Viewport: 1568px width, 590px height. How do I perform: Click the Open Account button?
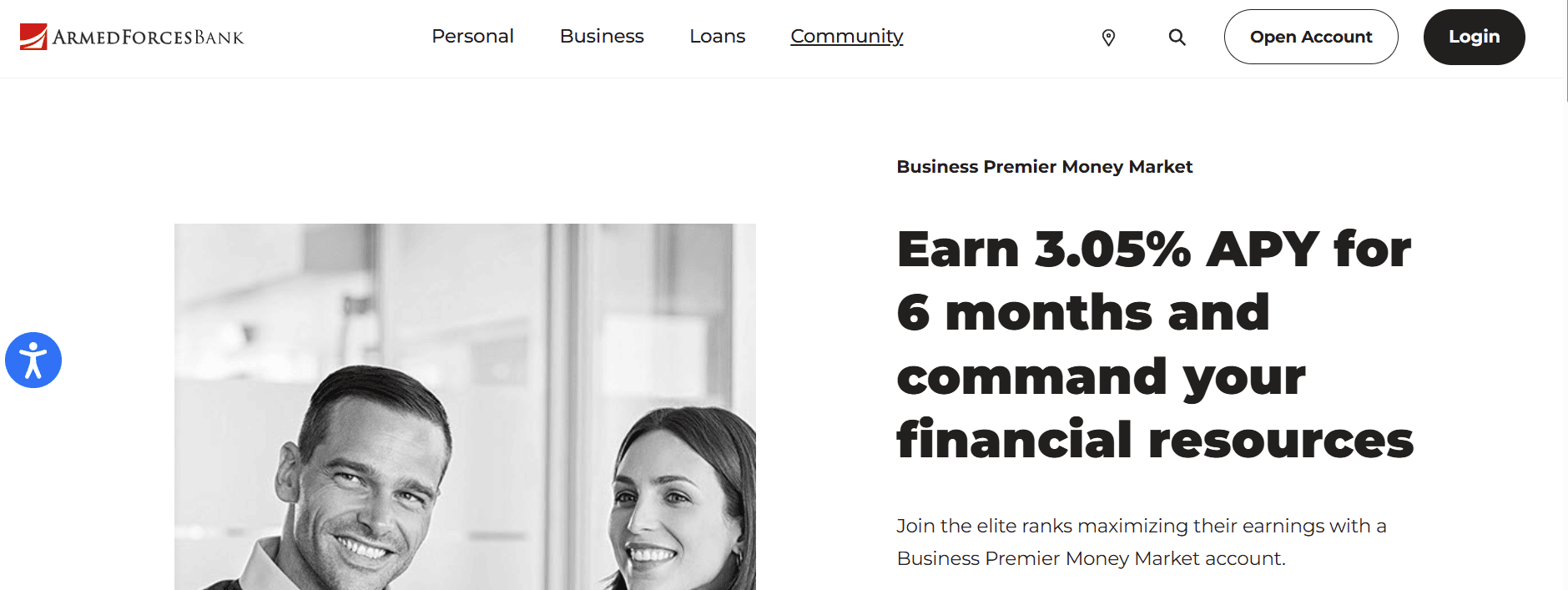coord(1310,37)
